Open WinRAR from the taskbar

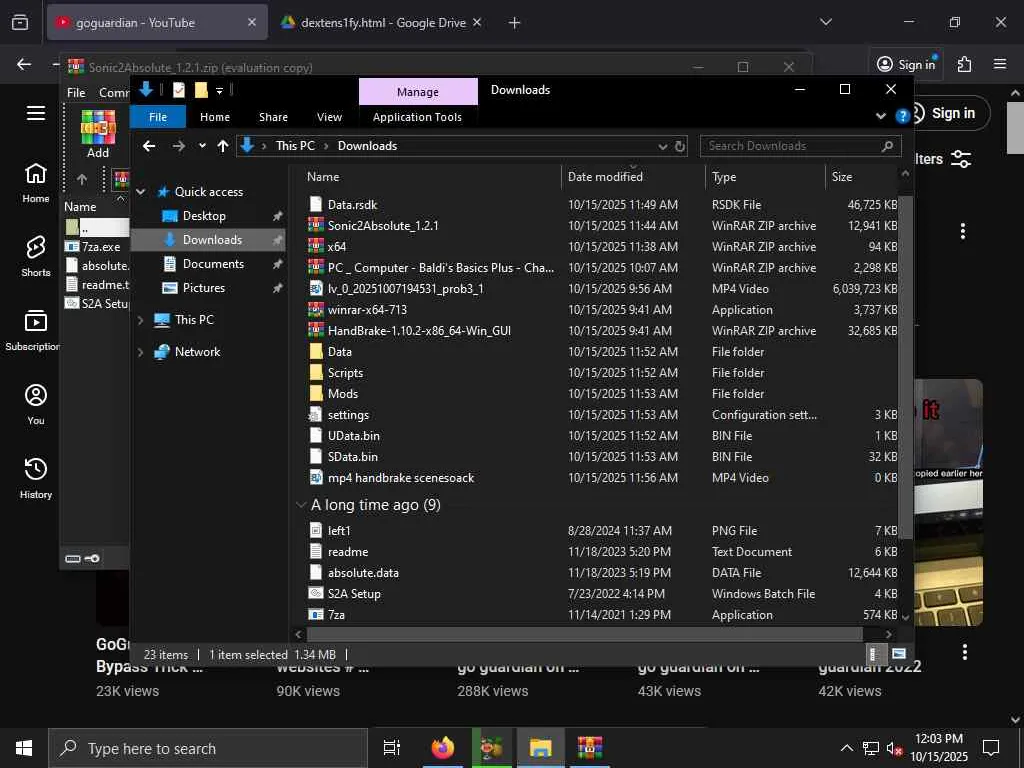(590, 748)
